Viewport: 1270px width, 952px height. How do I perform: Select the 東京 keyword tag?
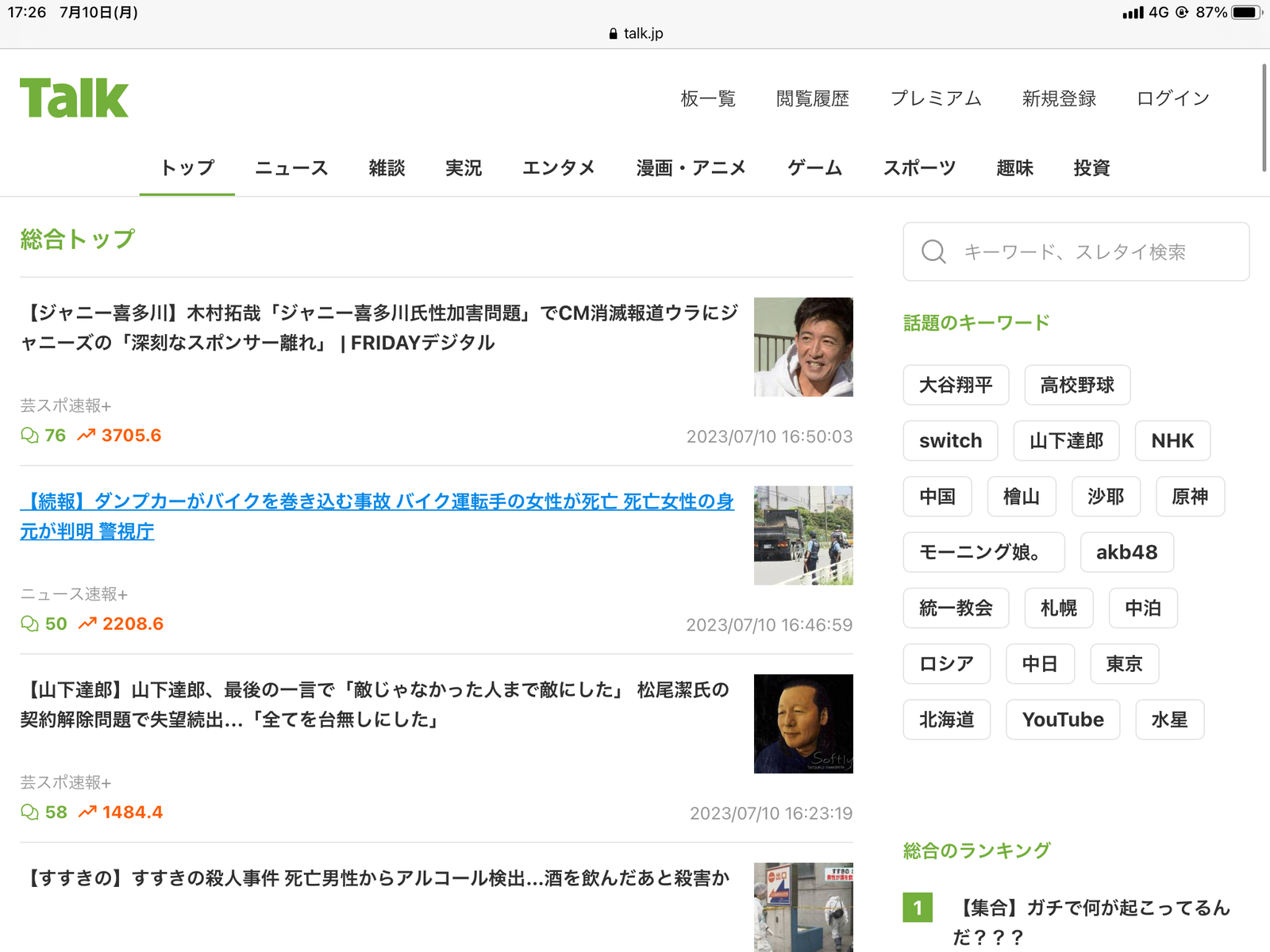pos(1125,663)
